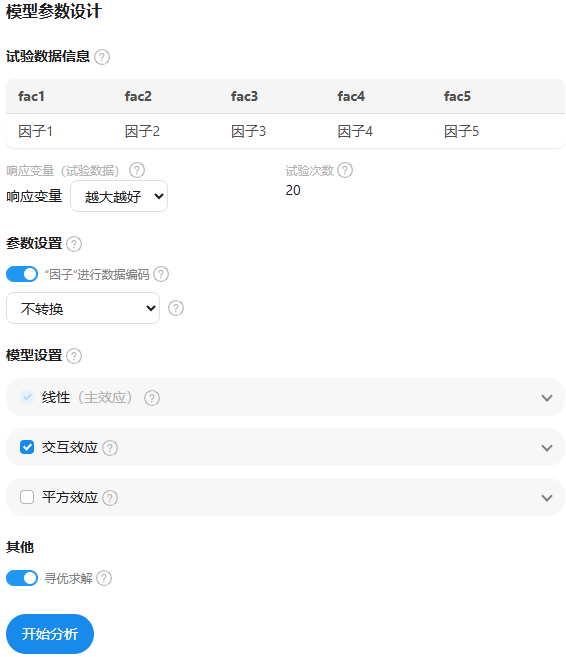Check the 平方效应 checkbox
Image resolution: width=566 pixels, height=657 pixels.
click(x=27, y=497)
